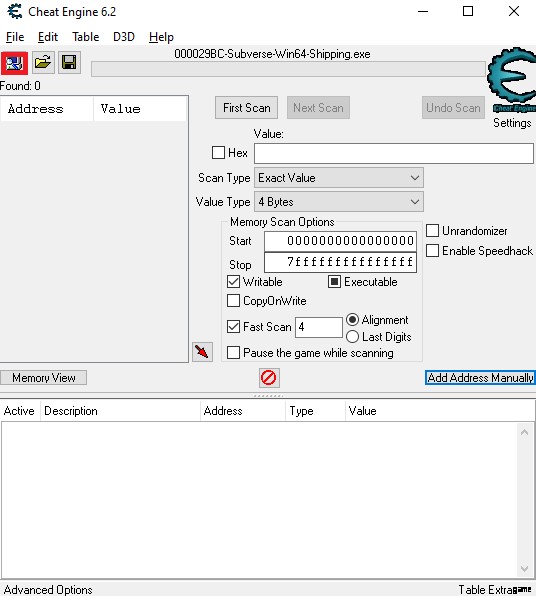Image resolution: width=536 pixels, height=596 pixels.
Task: Click the floppy disk save icon
Action: (69, 62)
